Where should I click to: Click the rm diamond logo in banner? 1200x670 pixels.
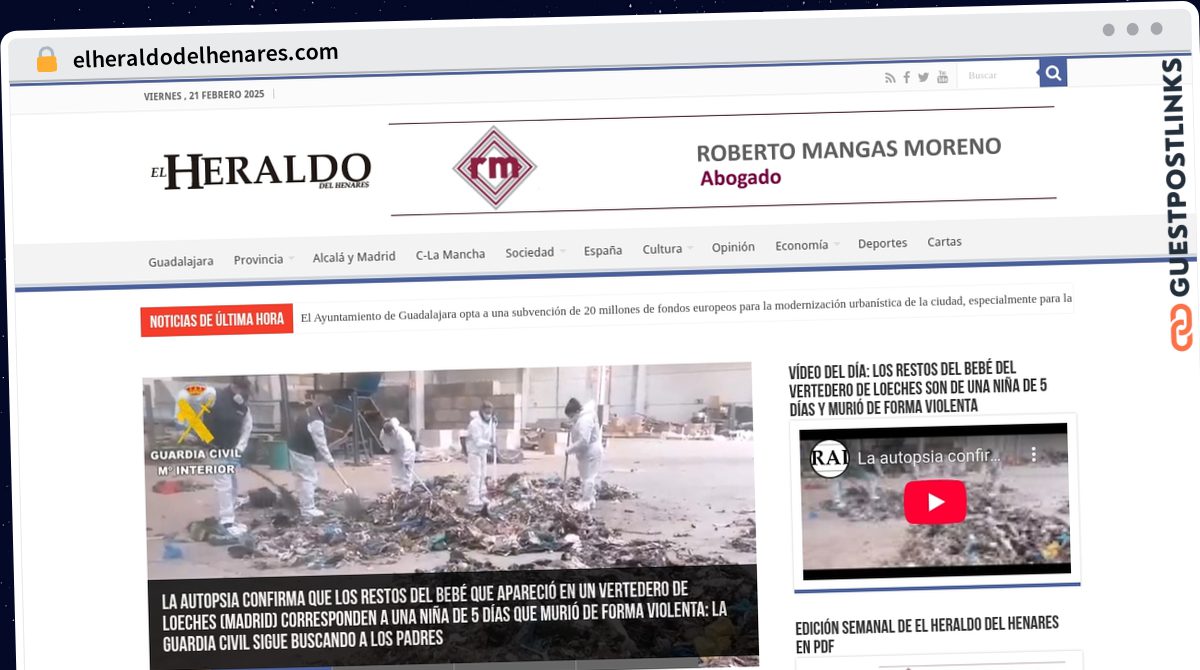point(494,167)
